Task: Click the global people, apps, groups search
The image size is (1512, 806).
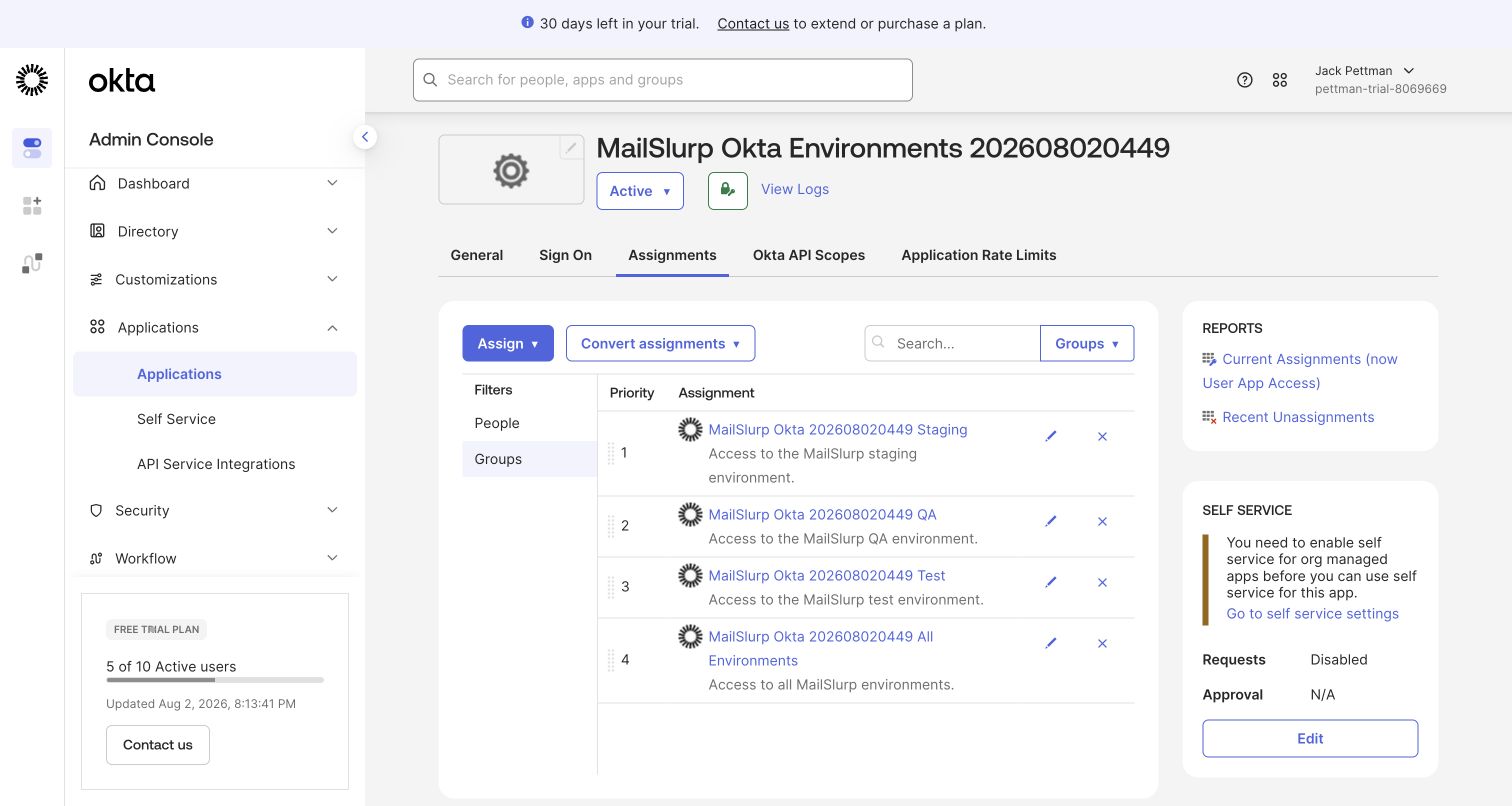Action: (x=663, y=80)
